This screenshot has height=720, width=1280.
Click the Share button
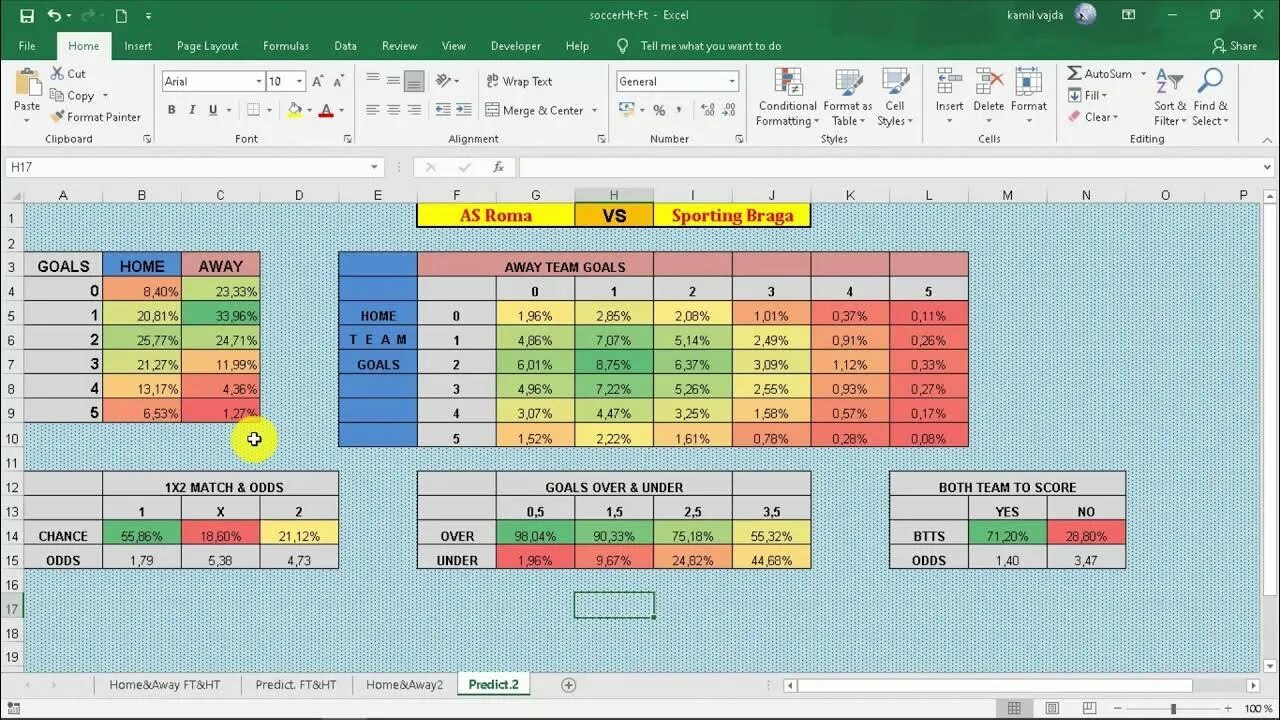(1234, 46)
